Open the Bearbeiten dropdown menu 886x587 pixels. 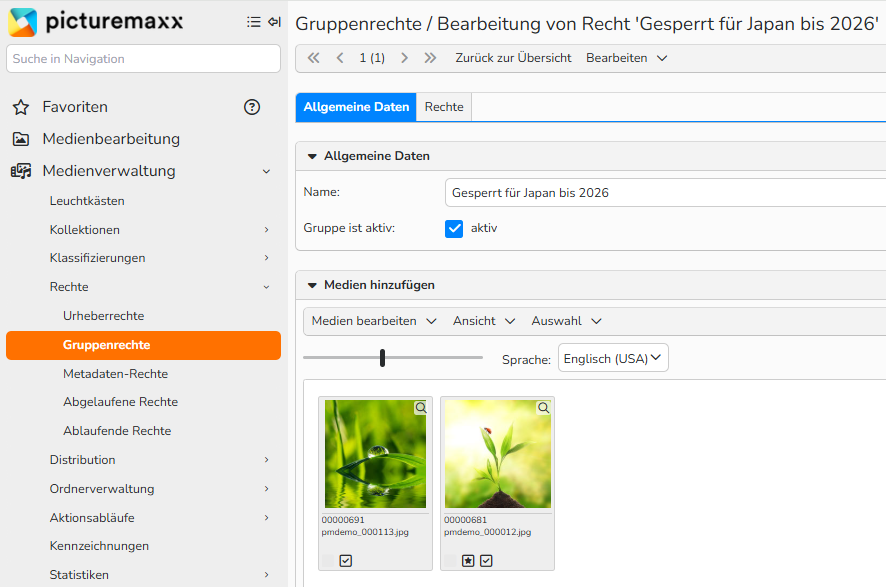pos(627,58)
